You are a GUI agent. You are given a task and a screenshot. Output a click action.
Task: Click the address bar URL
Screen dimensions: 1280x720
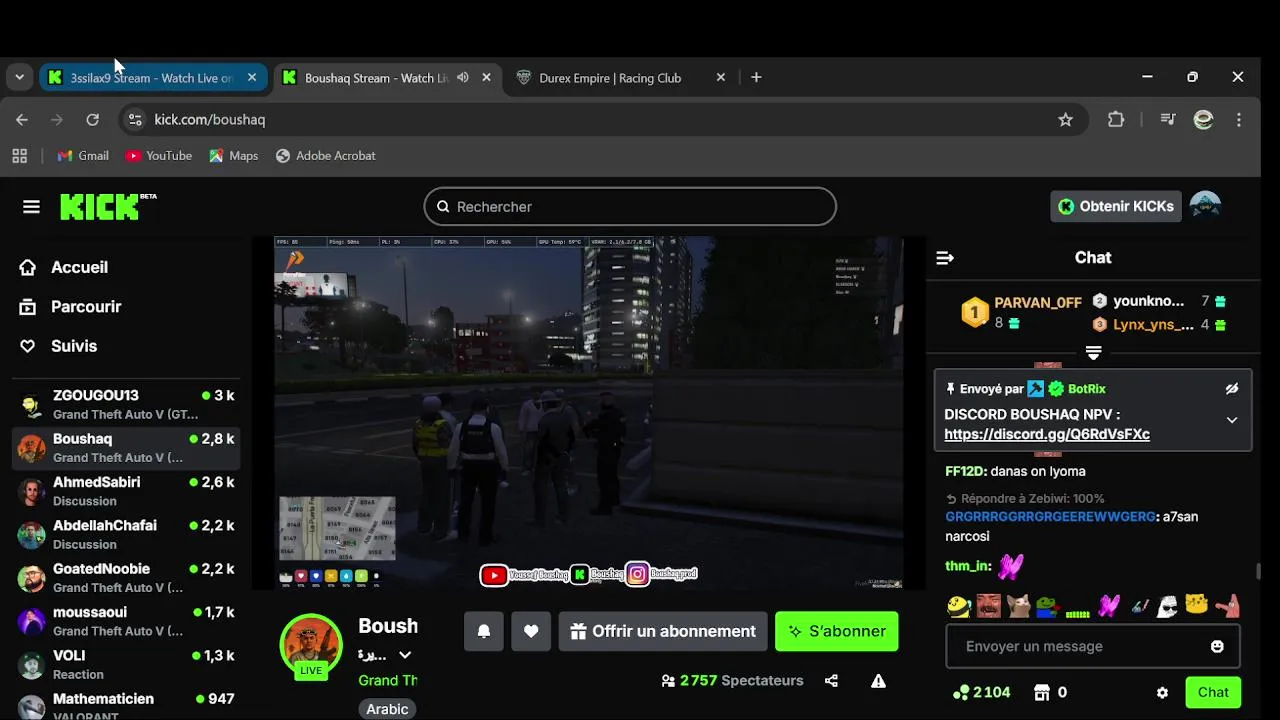(210, 119)
